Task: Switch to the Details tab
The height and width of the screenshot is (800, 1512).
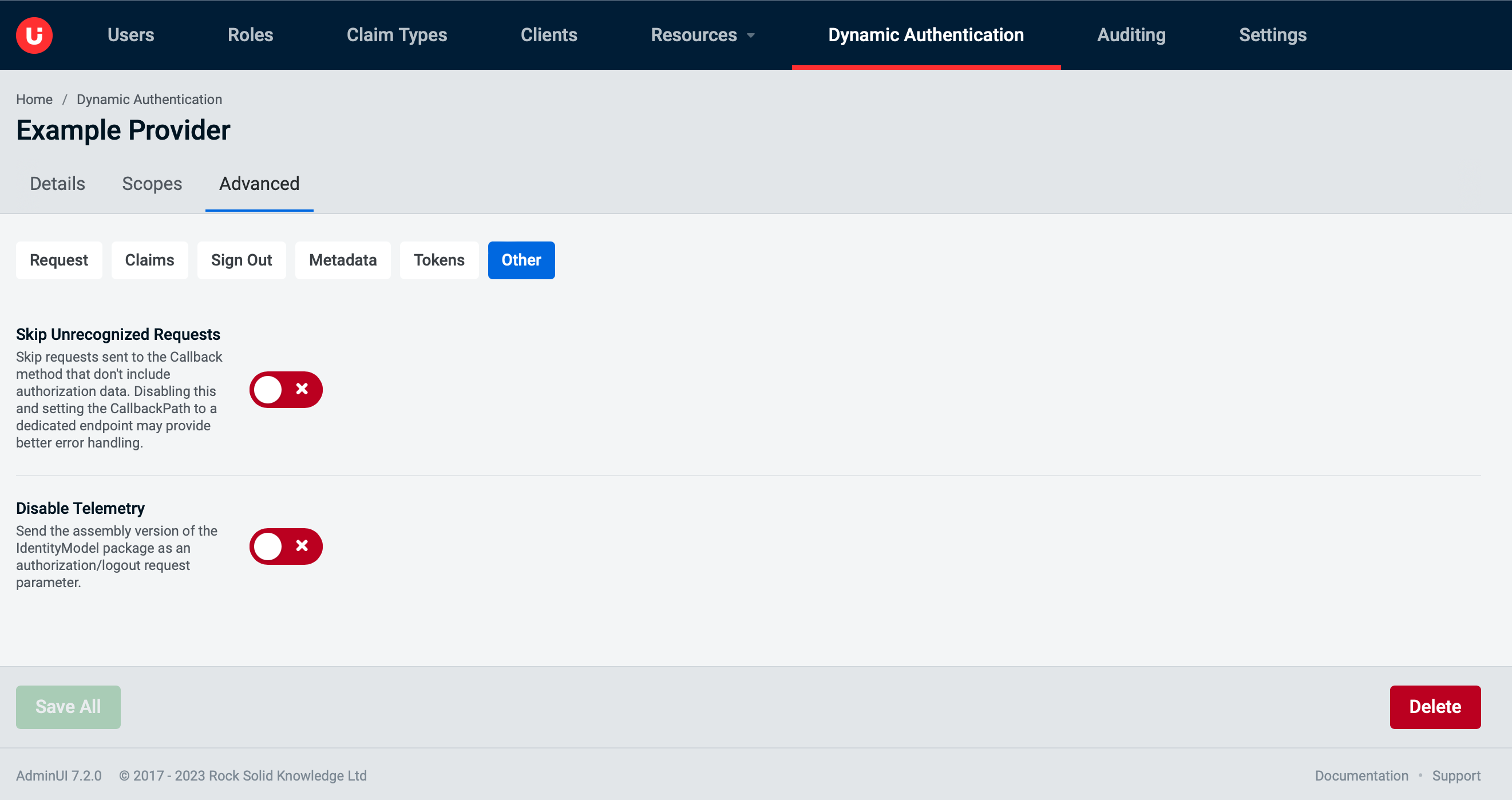Action: click(57, 183)
